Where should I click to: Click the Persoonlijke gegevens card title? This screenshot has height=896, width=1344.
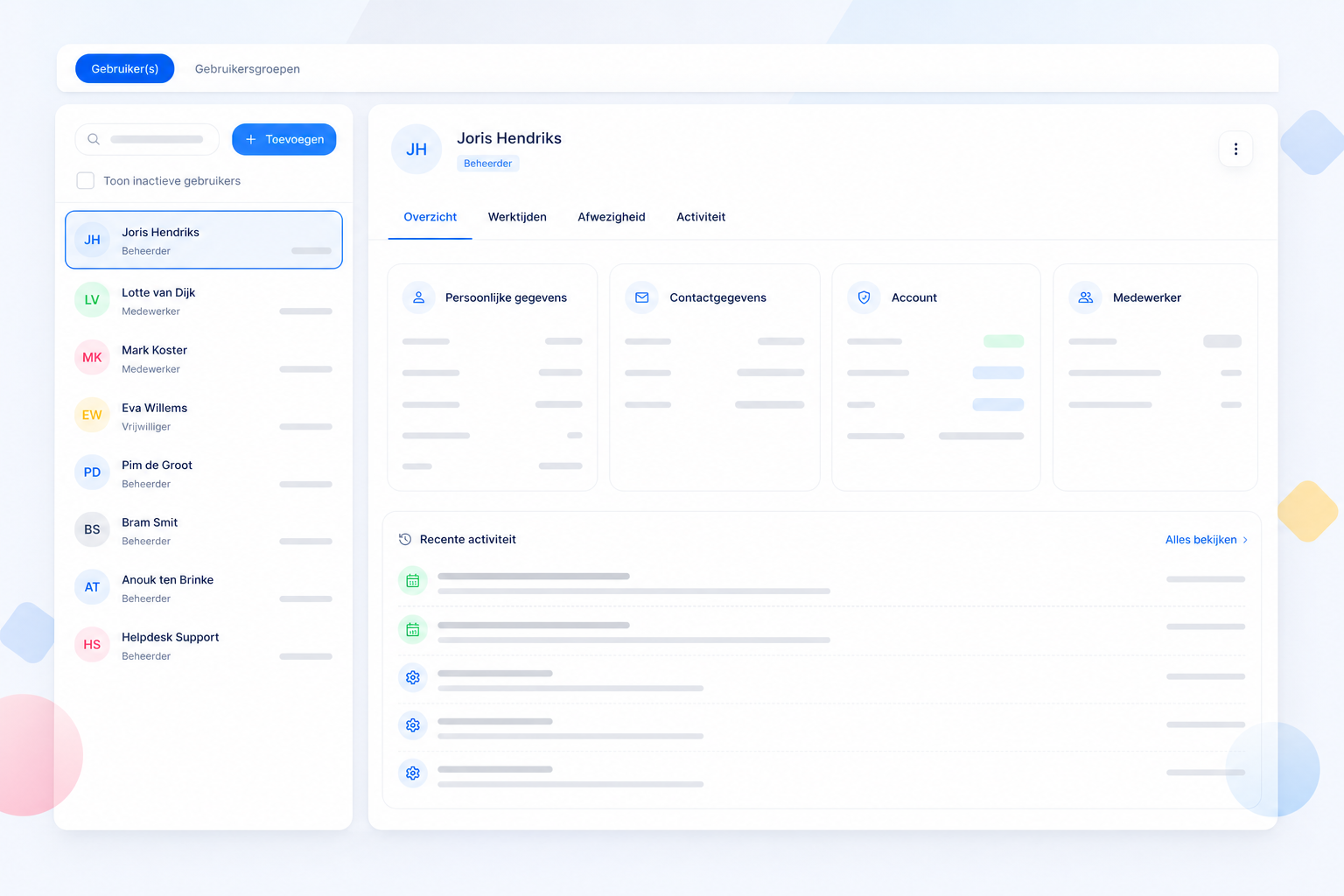(x=506, y=297)
